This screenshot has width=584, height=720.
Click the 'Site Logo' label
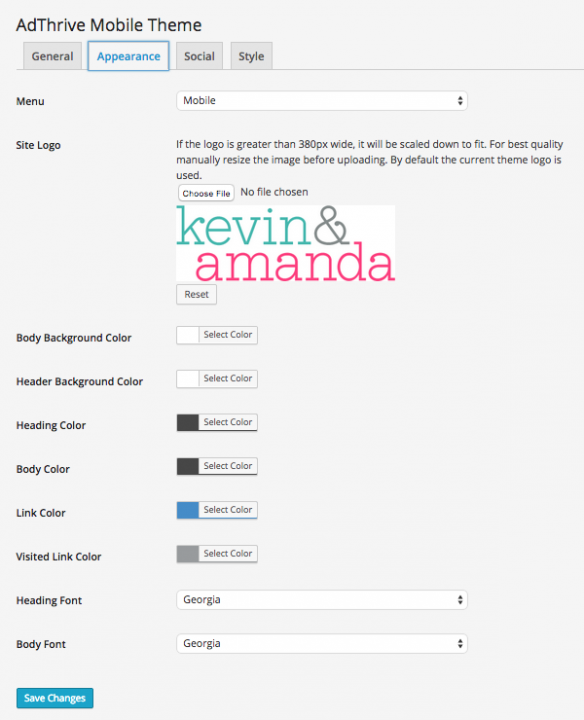(38, 145)
